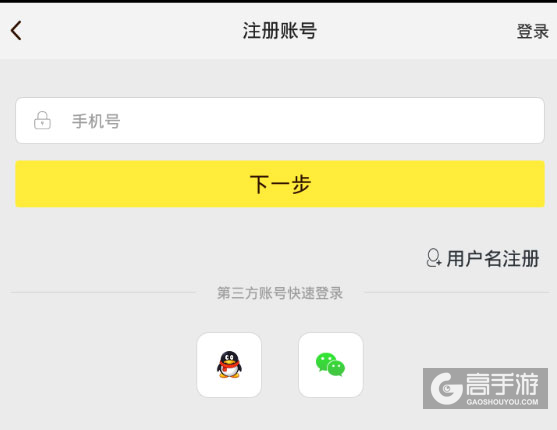Image resolution: width=557 pixels, height=430 pixels.
Task: Choose 用户名注册 username registration
Action: click(493, 258)
